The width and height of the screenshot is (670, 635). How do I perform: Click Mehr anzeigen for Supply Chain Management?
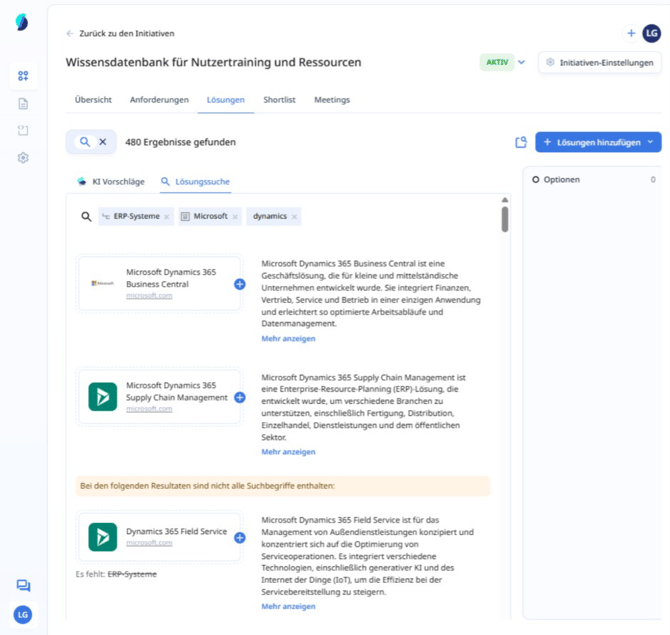288,452
